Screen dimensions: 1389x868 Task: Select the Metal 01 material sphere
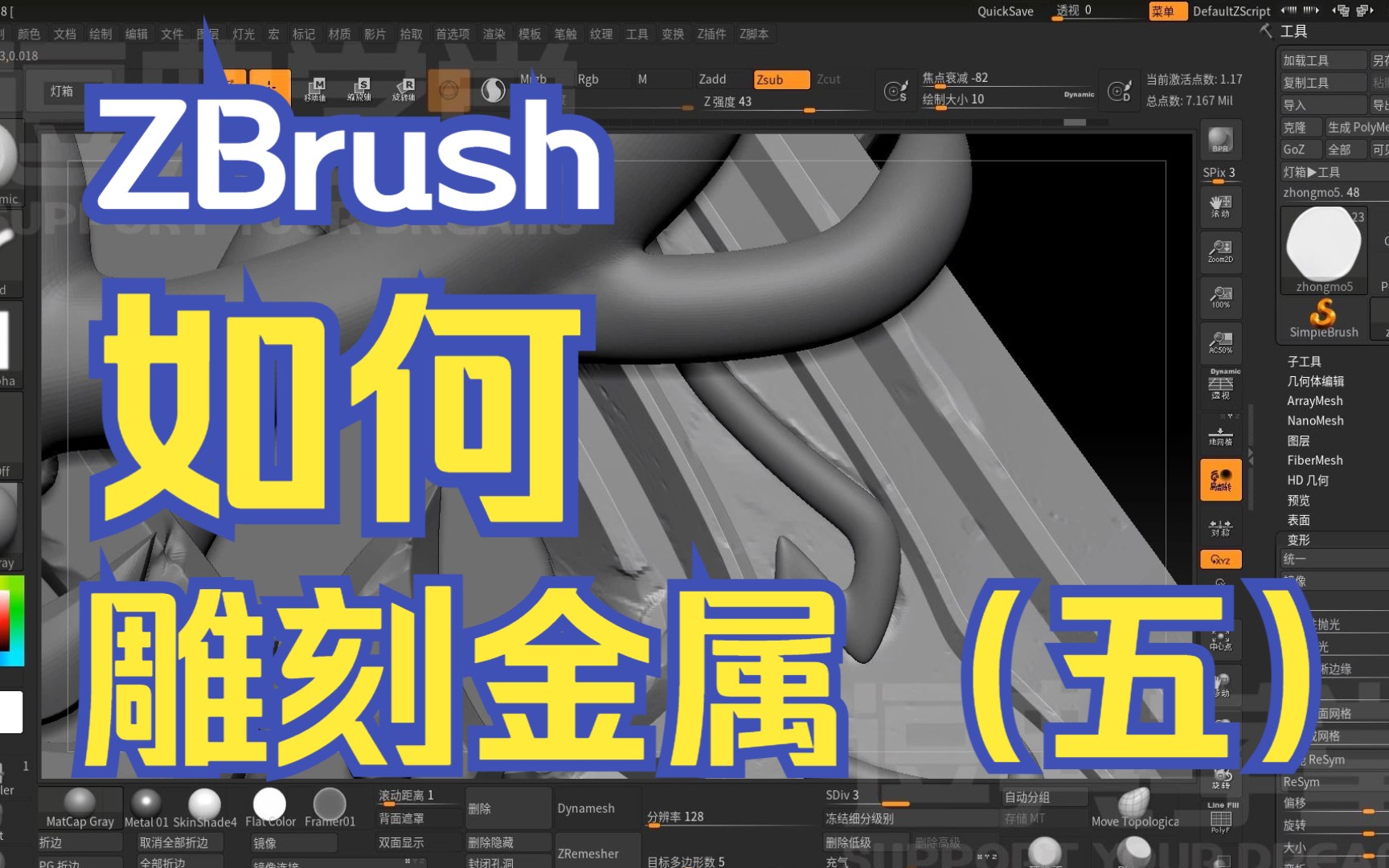[146, 807]
